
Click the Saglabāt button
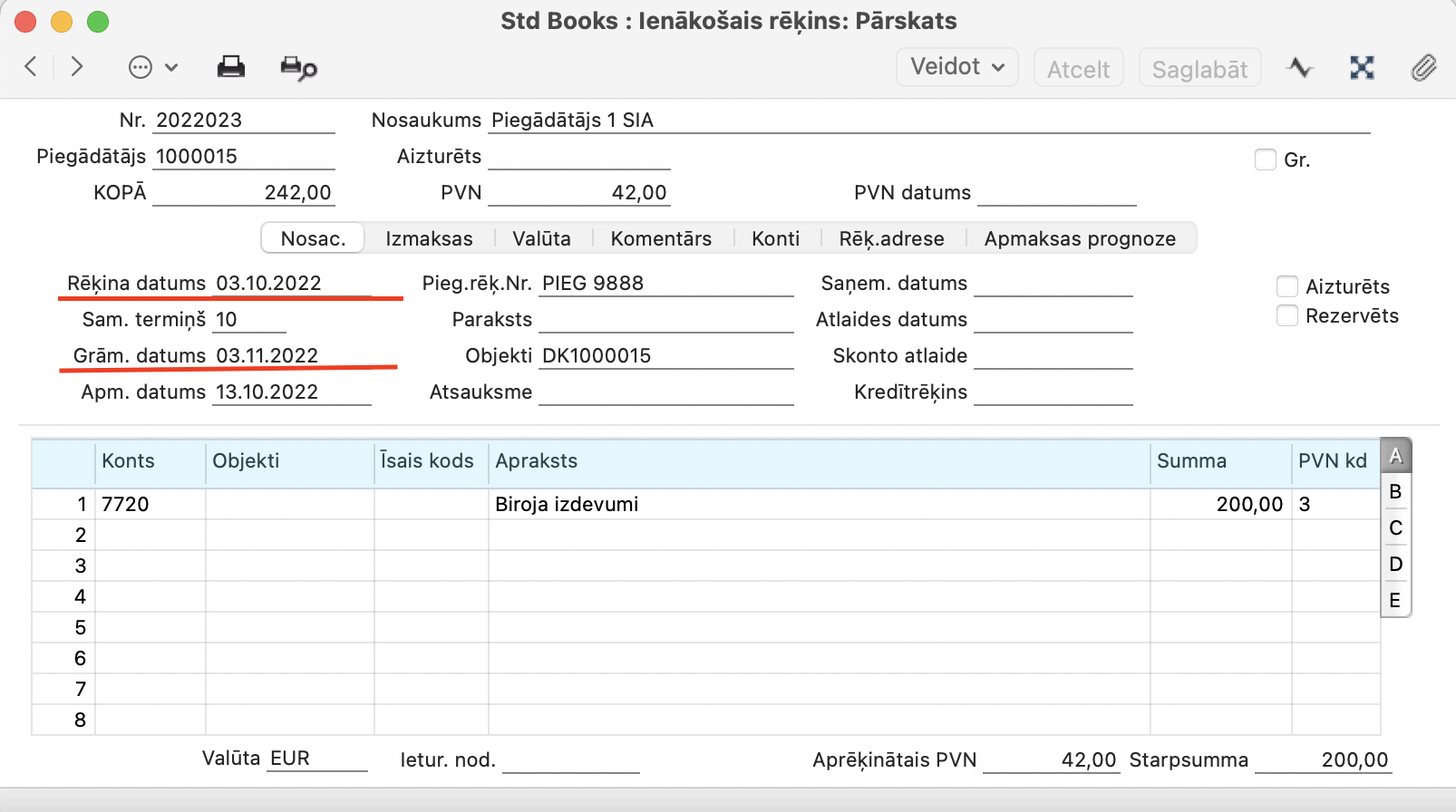click(1199, 69)
